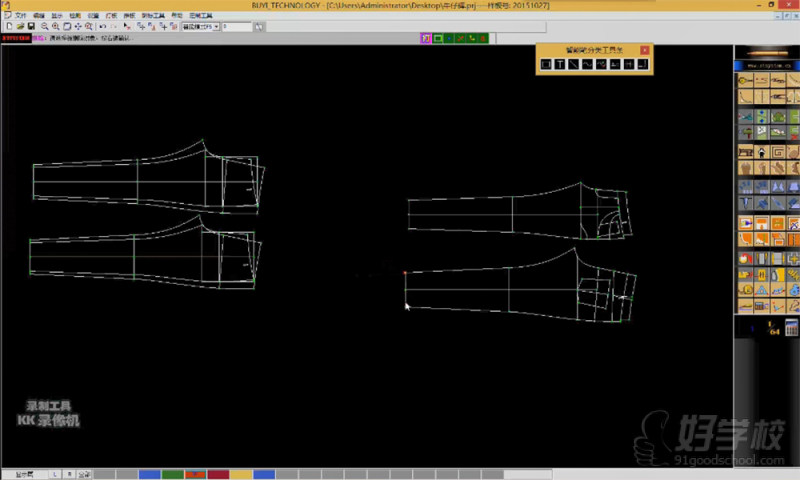Viewport: 800px width, 480px height.
Task: Select the T text tool in floating toolbar
Action: click(560, 65)
